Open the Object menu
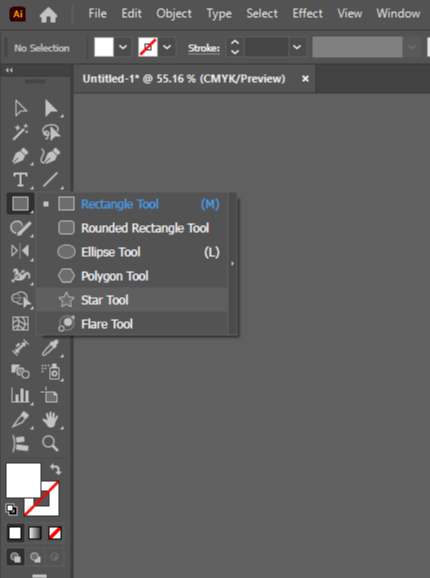The image size is (430, 578). (x=174, y=14)
